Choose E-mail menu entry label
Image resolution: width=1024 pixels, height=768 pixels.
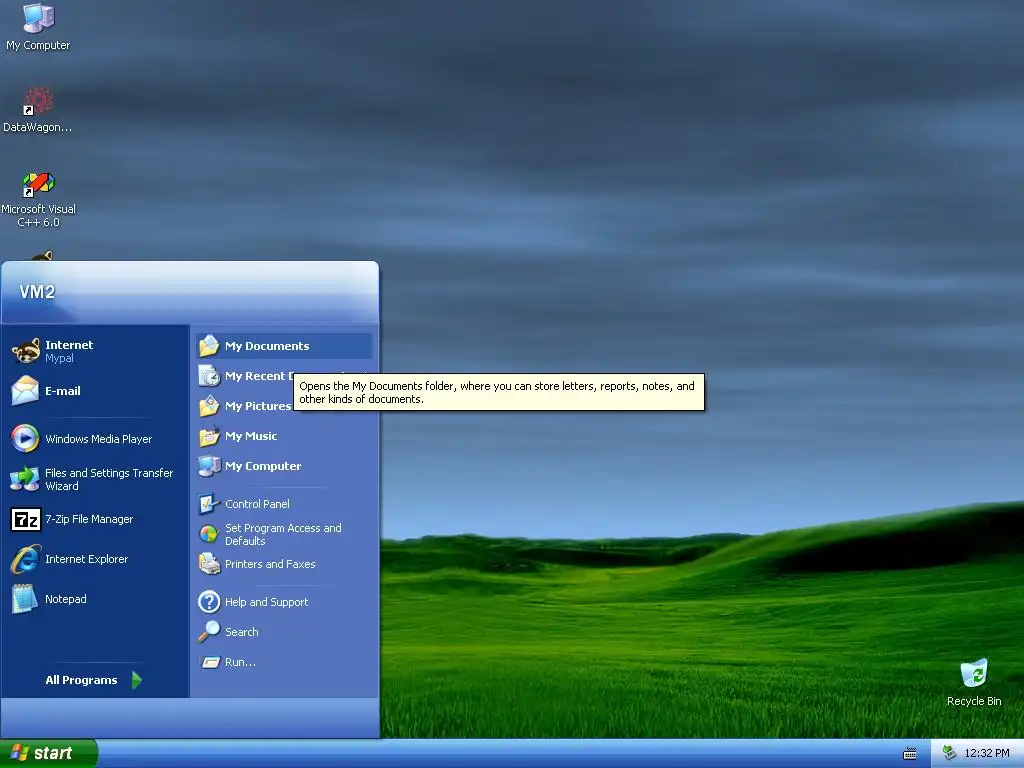click(63, 391)
